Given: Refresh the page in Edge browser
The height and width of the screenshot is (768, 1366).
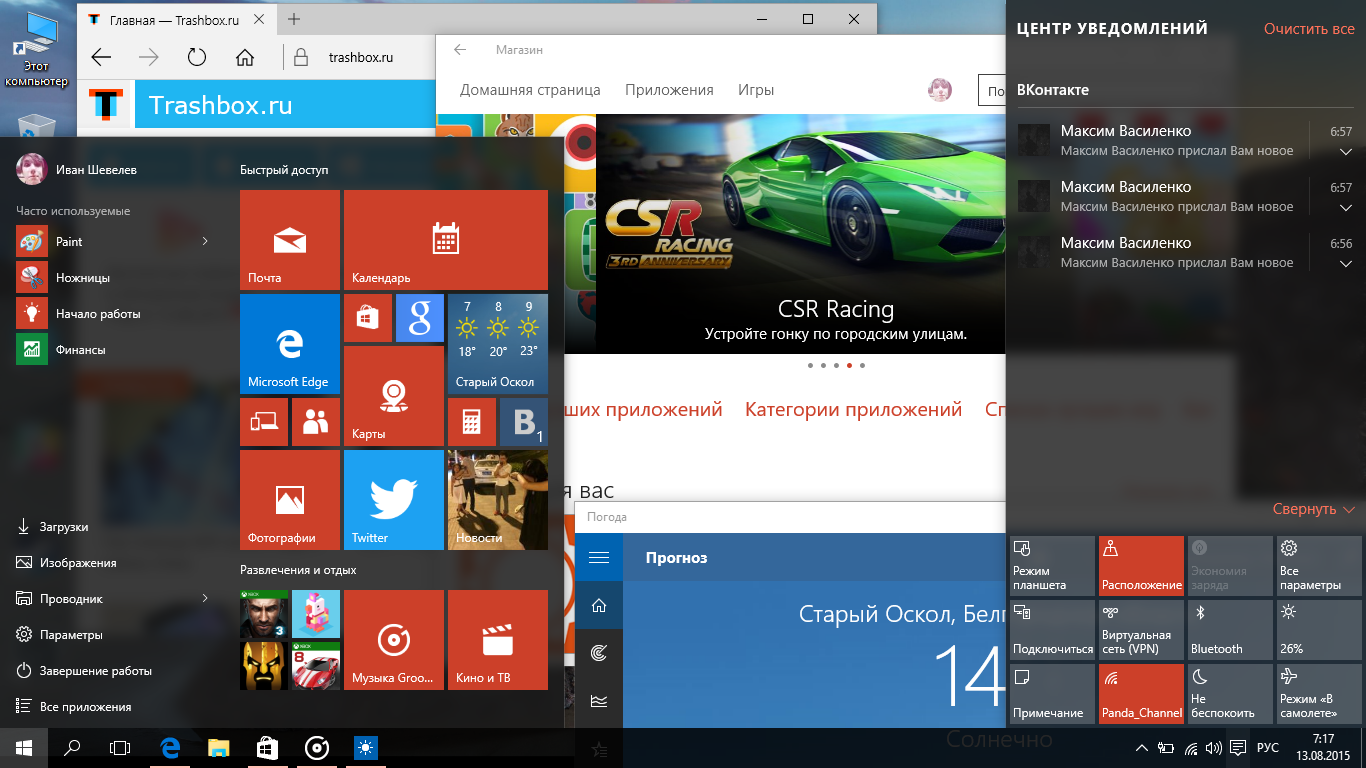Looking at the screenshot, I should pos(197,57).
